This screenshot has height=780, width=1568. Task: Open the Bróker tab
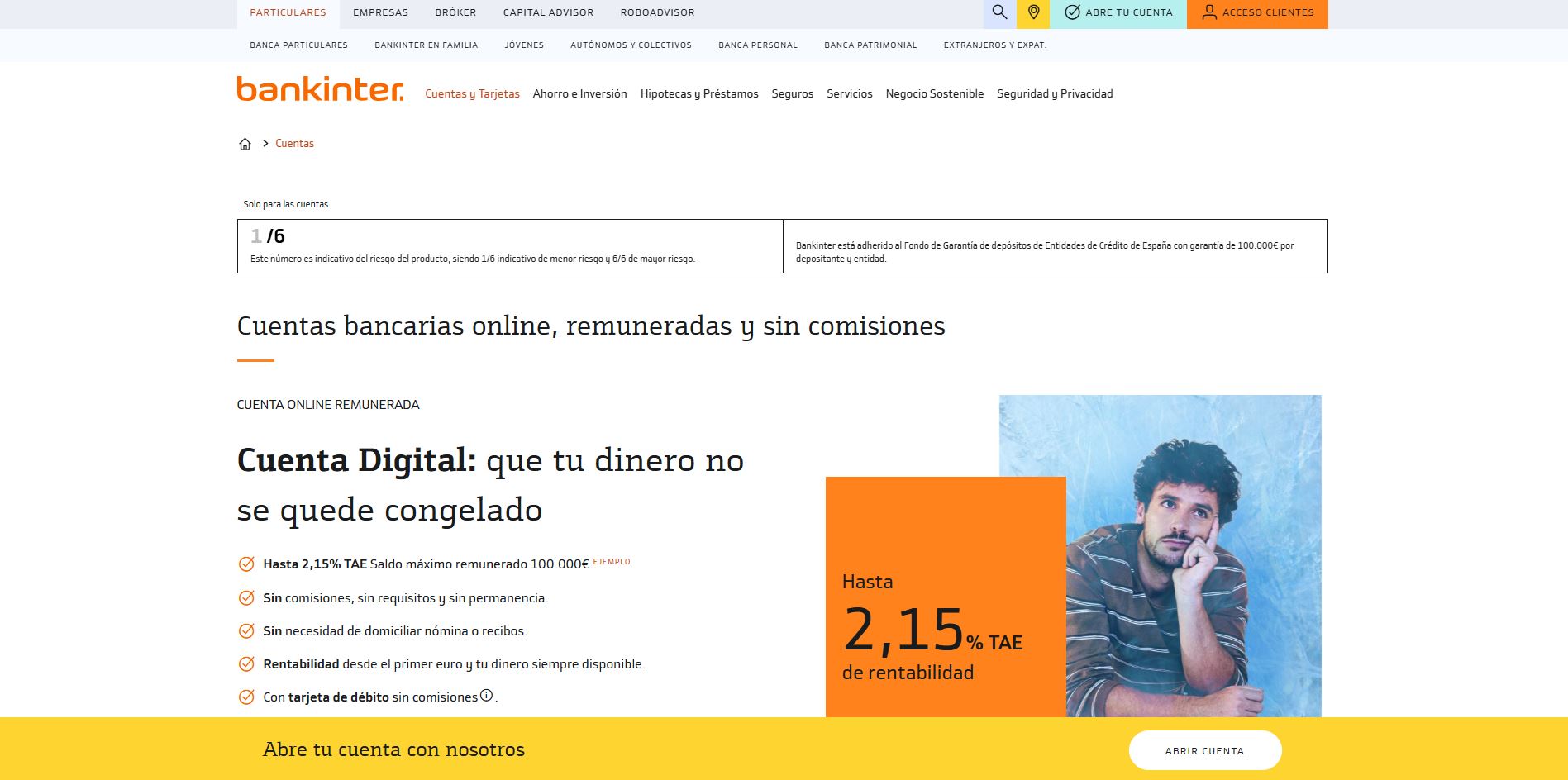[x=455, y=12]
